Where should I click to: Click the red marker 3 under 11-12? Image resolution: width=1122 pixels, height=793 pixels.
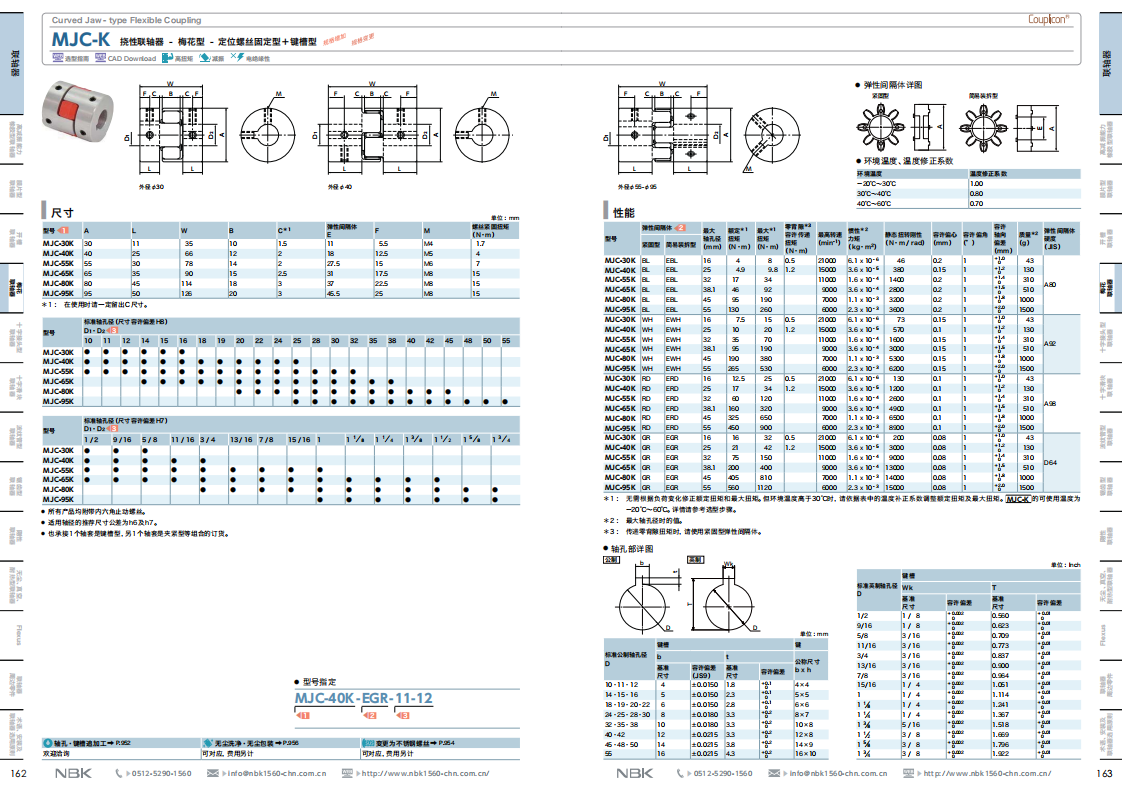pyautogui.click(x=403, y=715)
